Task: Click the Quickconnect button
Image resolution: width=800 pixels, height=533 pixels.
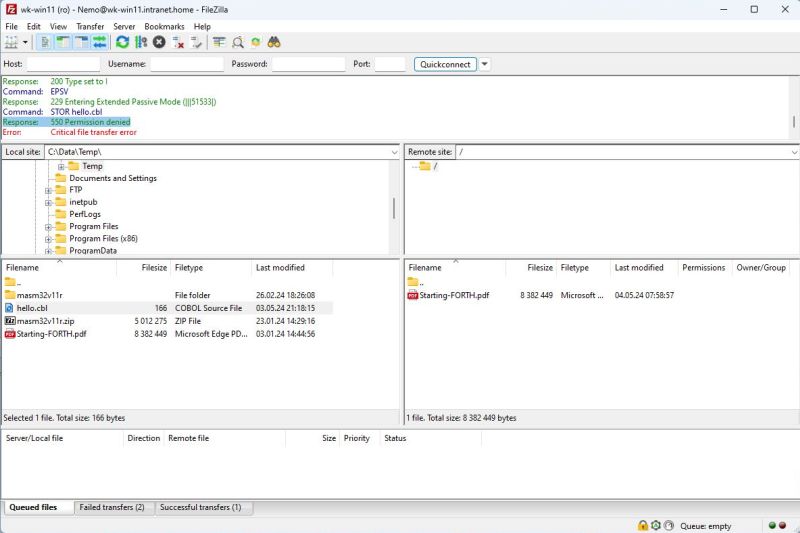Action: click(445, 64)
